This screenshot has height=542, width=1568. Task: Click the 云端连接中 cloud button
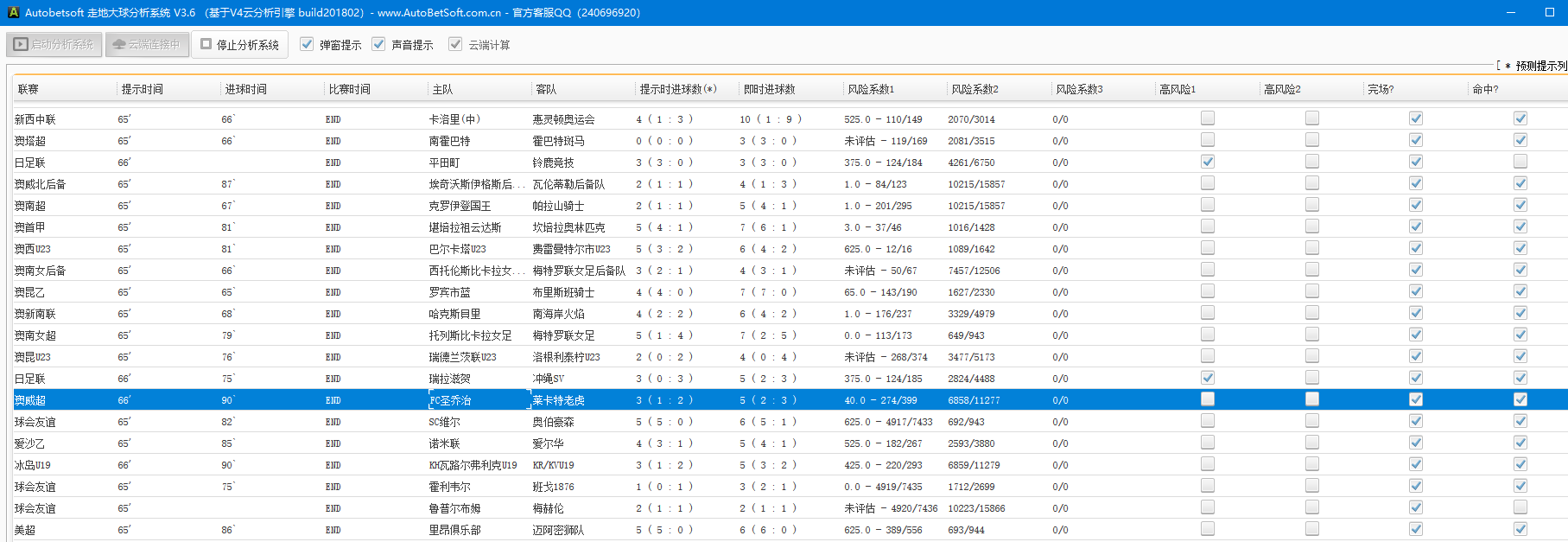pyautogui.click(x=147, y=44)
